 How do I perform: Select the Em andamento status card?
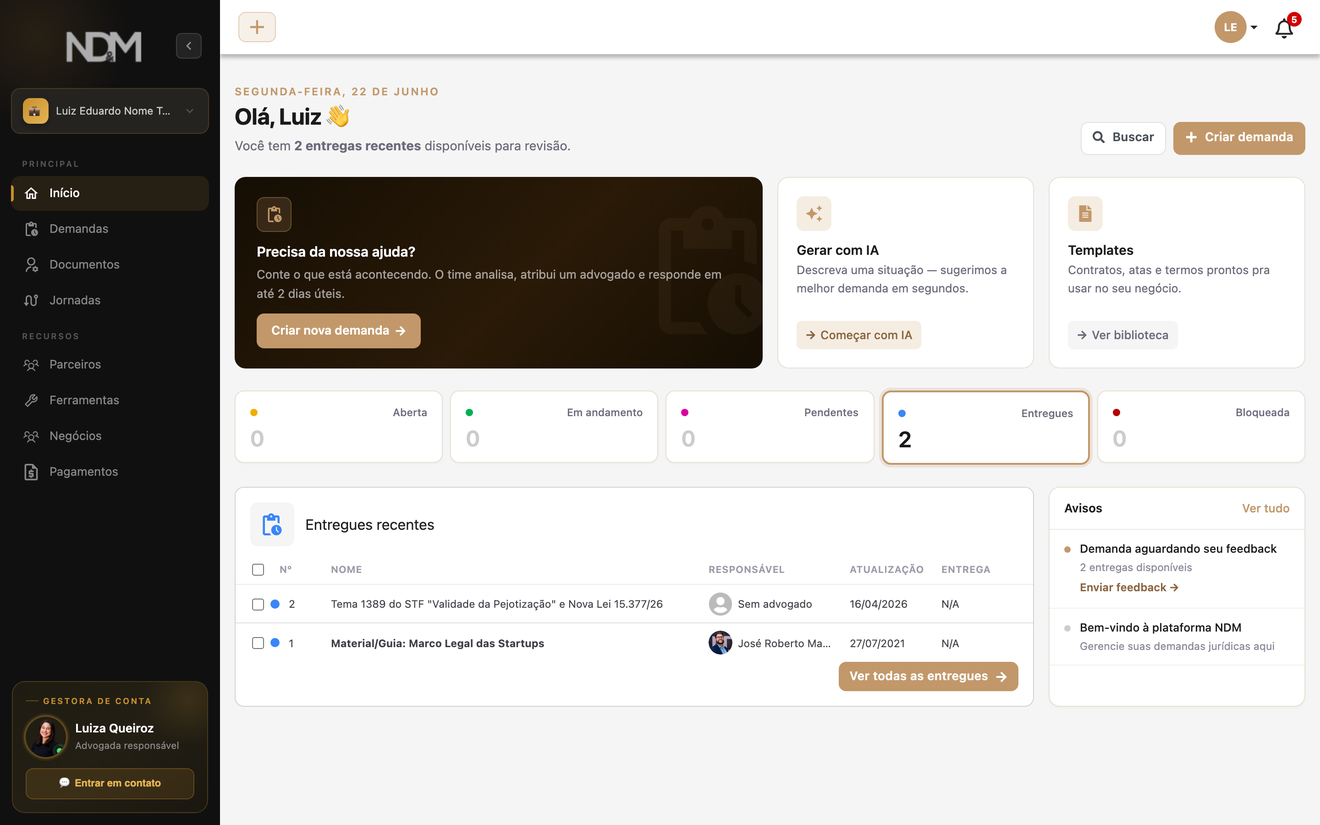554,427
